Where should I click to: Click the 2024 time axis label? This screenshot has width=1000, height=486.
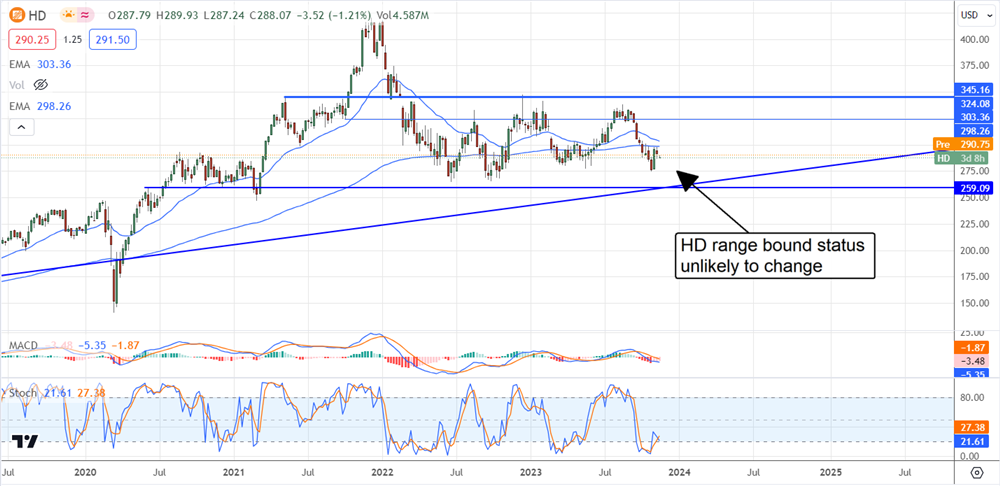coord(680,473)
